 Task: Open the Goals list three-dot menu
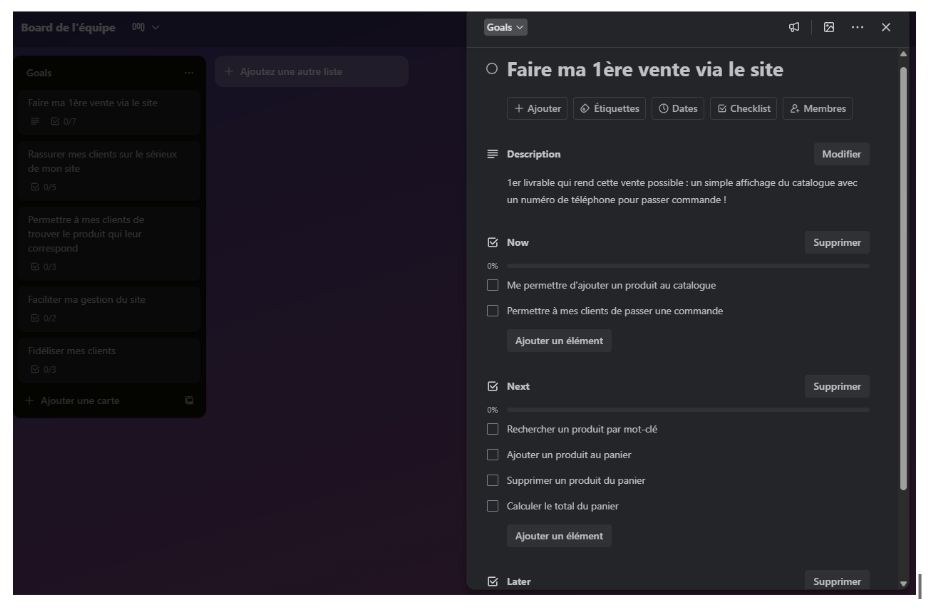pos(189,73)
